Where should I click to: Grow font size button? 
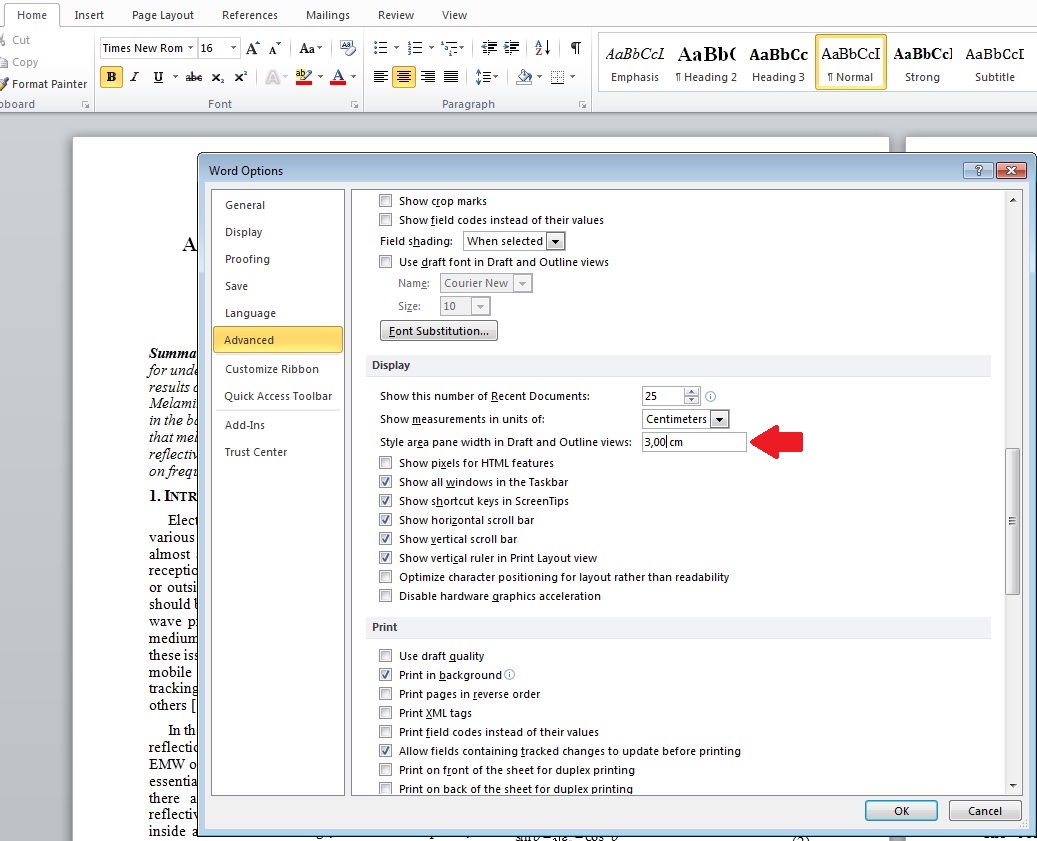(252, 48)
